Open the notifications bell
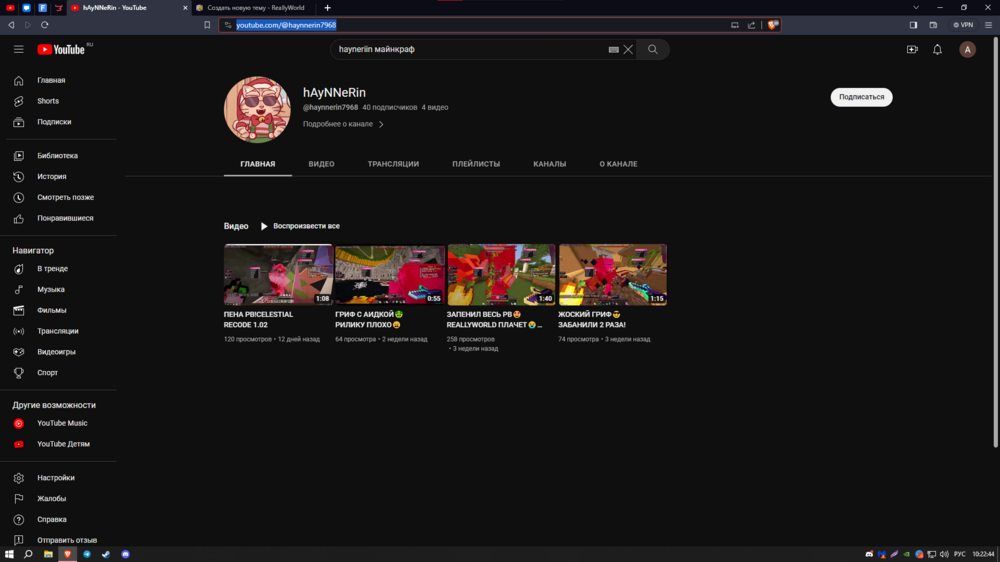 pyautogui.click(x=937, y=49)
